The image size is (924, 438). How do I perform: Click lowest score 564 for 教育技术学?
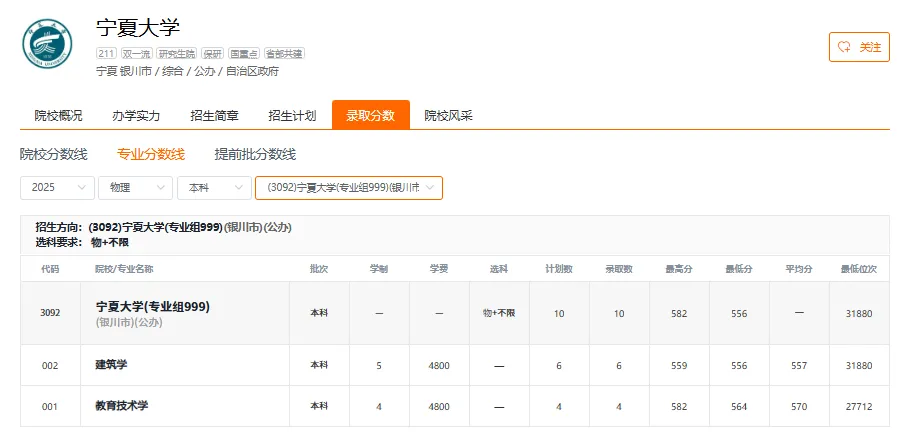click(x=739, y=407)
